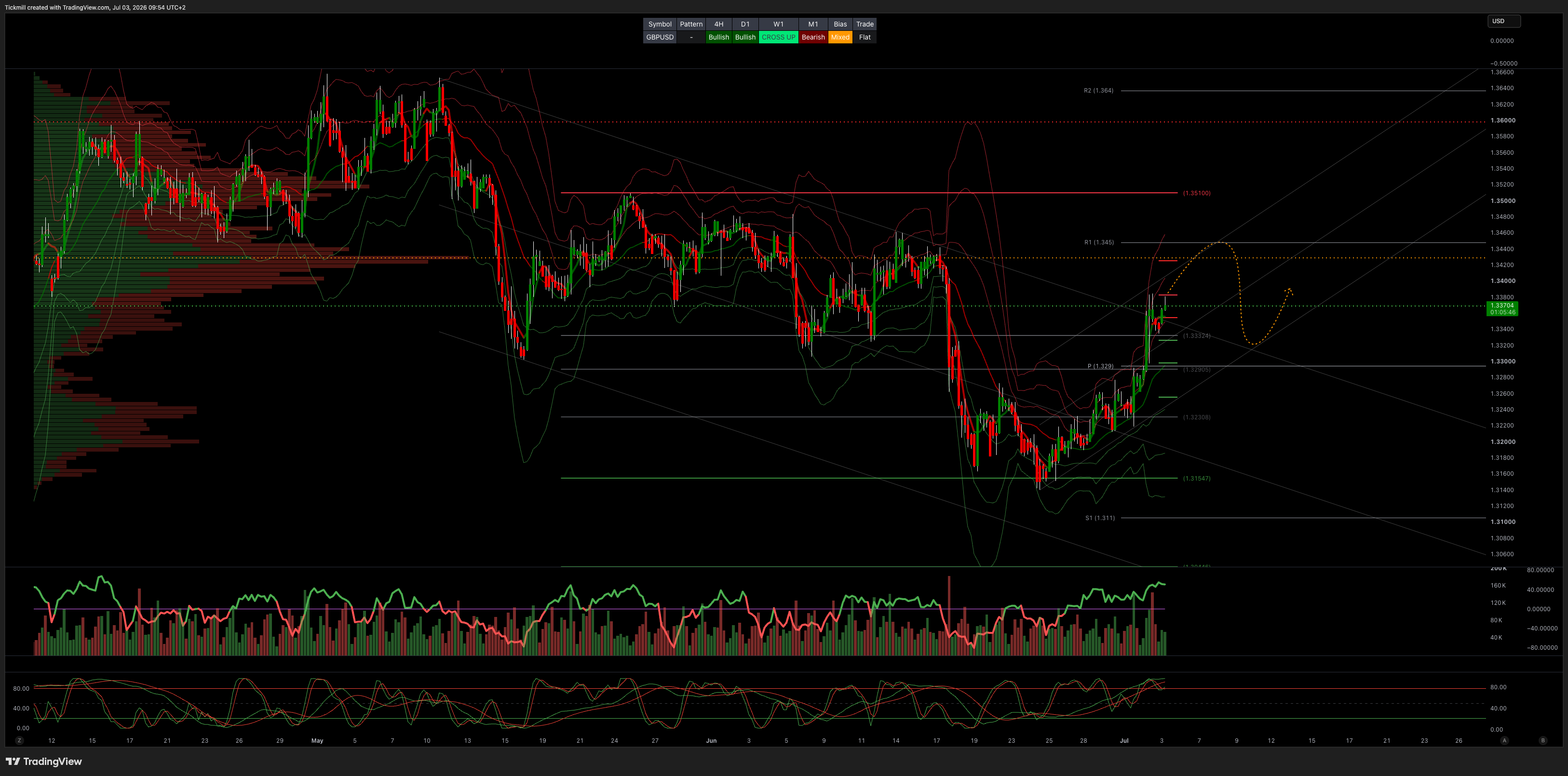Select the 4H column header
1568x776 pixels.
pos(719,25)
